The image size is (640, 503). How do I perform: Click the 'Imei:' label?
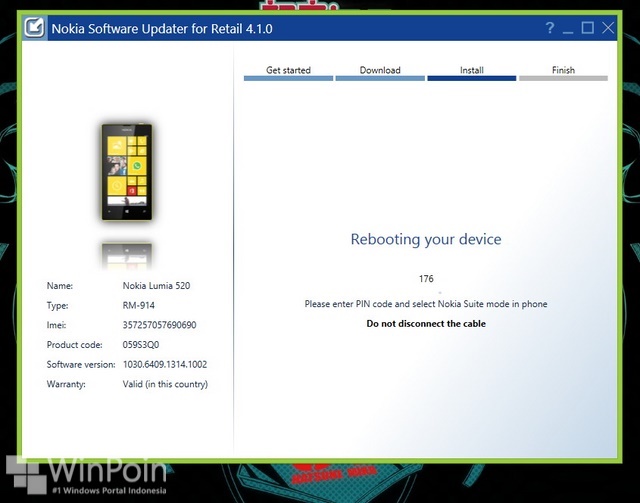(56, 325)
